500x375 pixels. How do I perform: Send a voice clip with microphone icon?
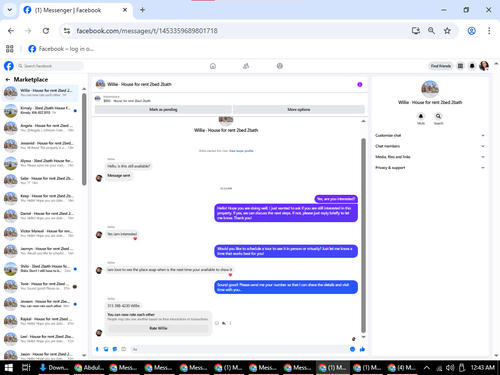tap(97, 349)
